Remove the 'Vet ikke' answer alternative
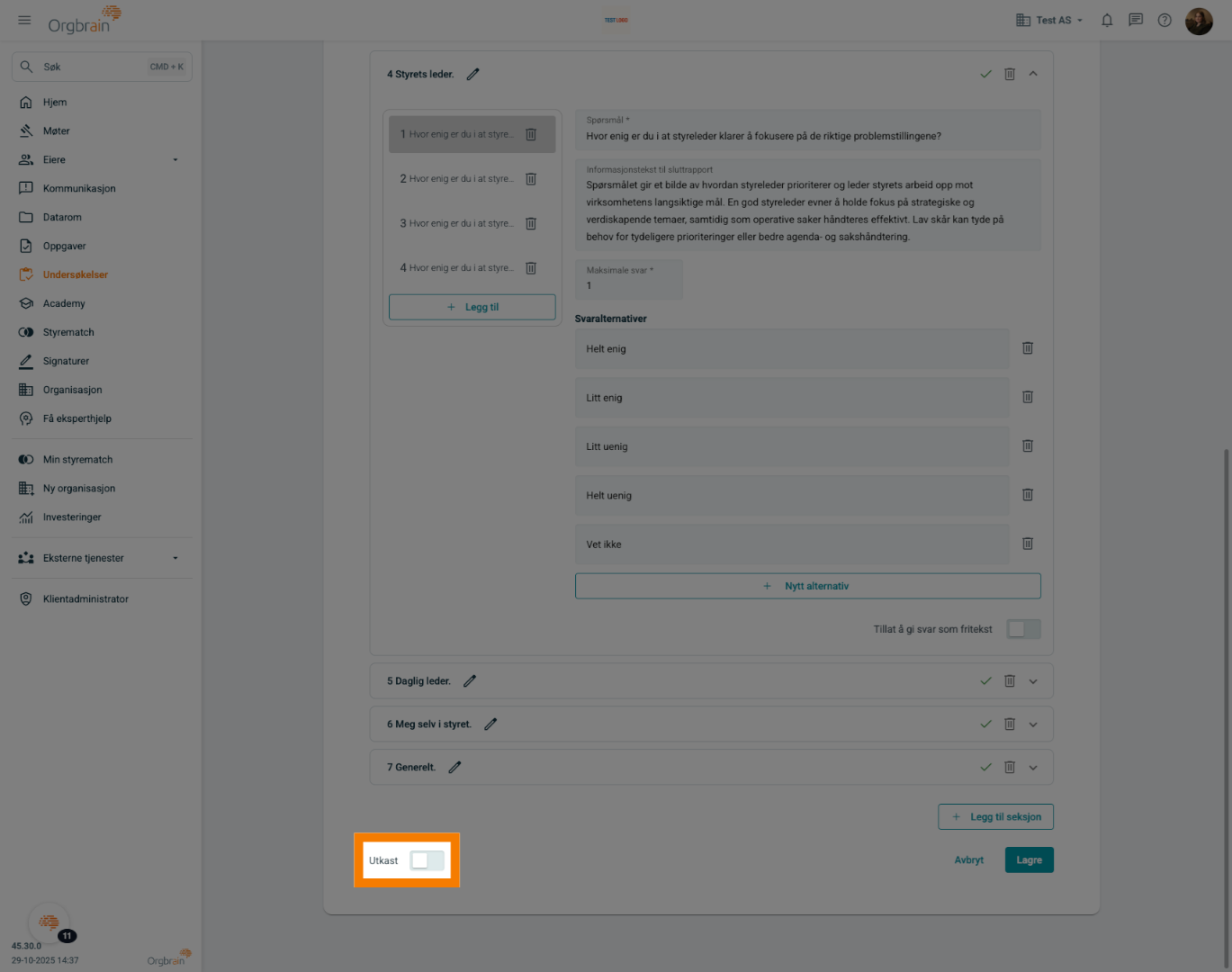Viewport: 1232px width, 972px height. 1028,544
